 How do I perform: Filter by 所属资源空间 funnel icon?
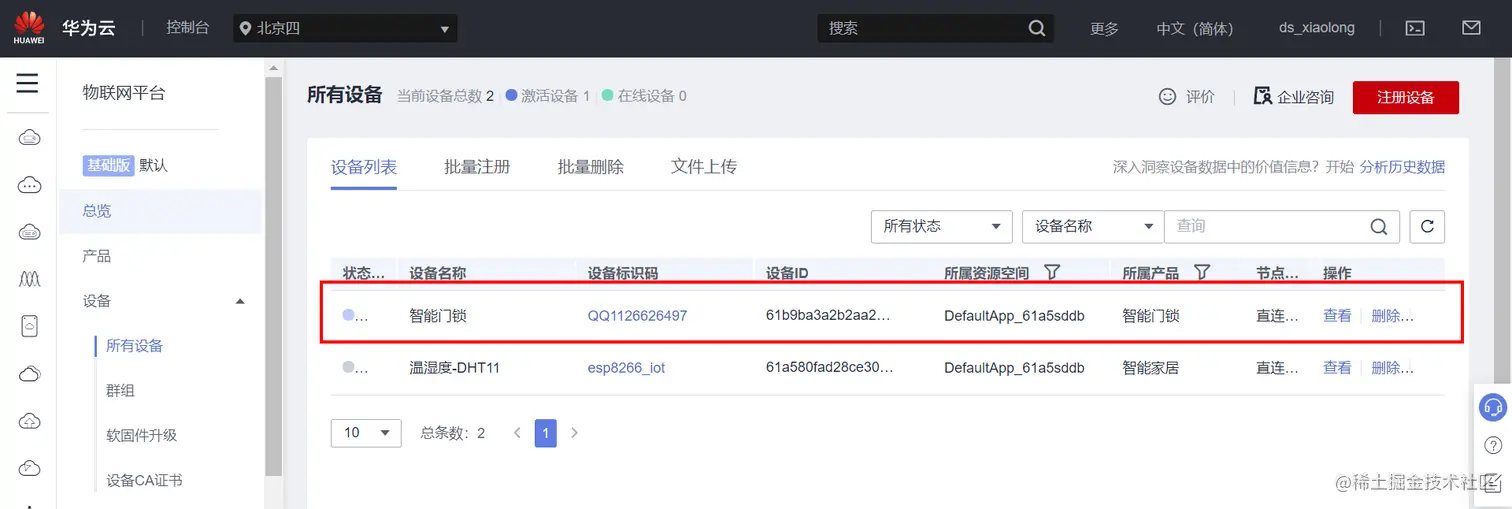tap(1051, 272)
